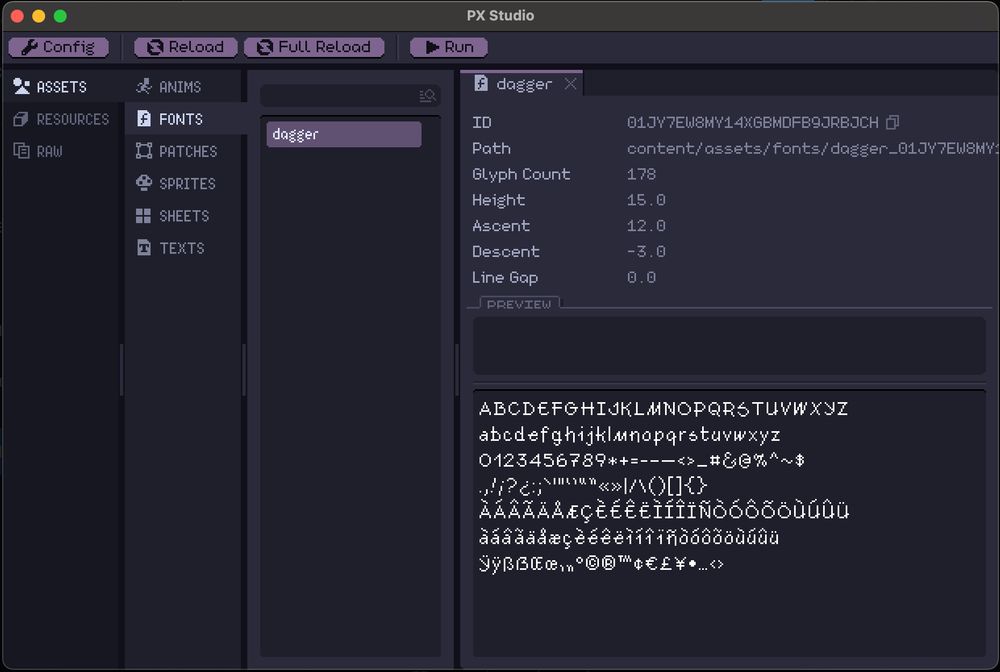Focus the asset search field
1000x672 pixels.
(349, 96)
